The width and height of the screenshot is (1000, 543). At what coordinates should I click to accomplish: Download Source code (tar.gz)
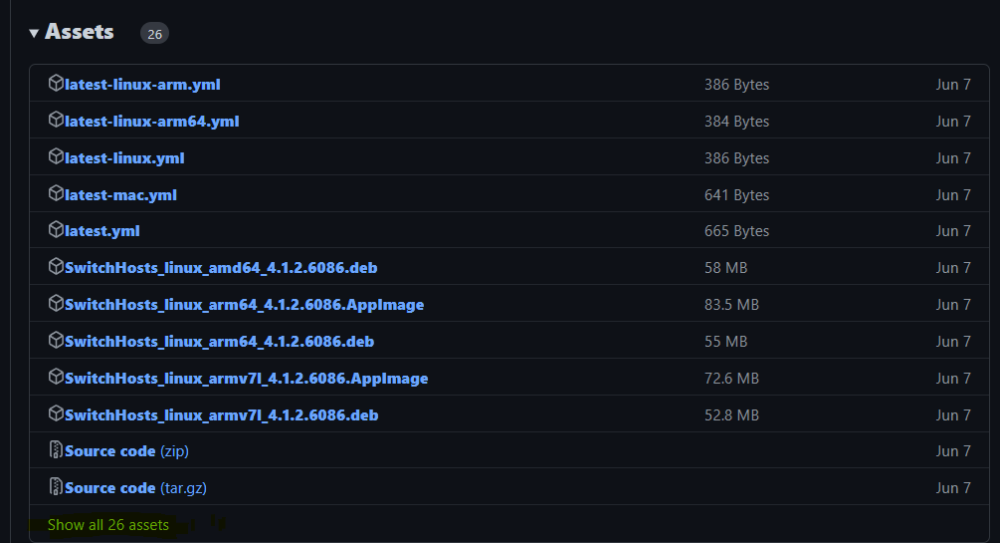(135, 488)
